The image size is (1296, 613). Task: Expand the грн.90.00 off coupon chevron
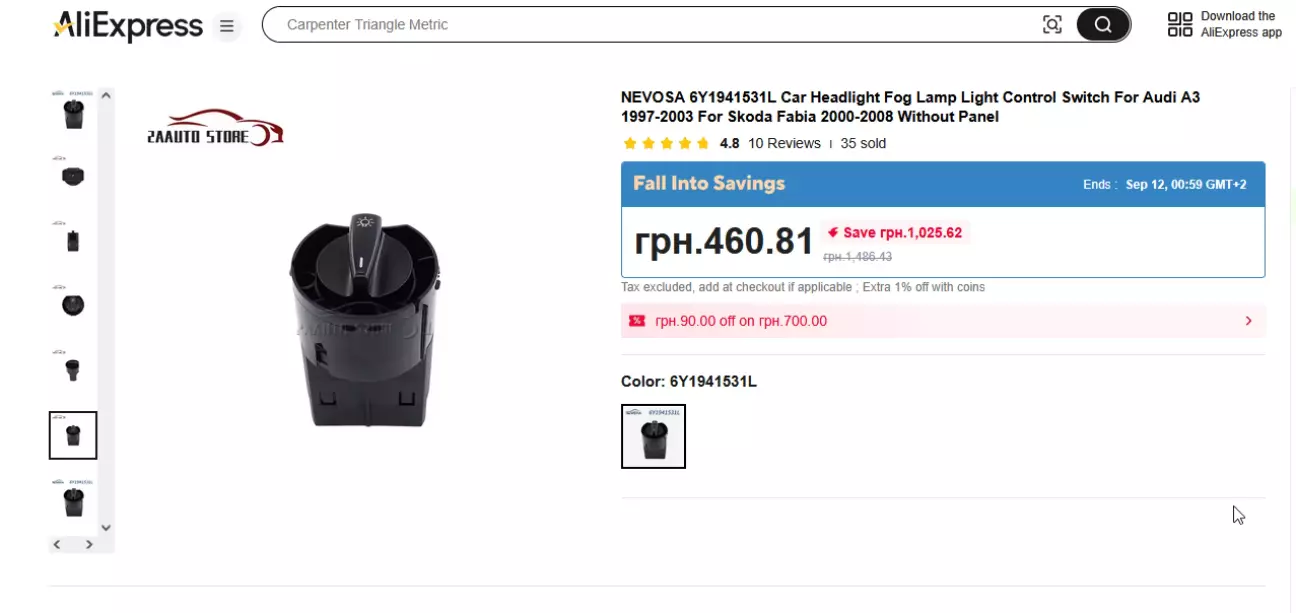coord(1248,321)
